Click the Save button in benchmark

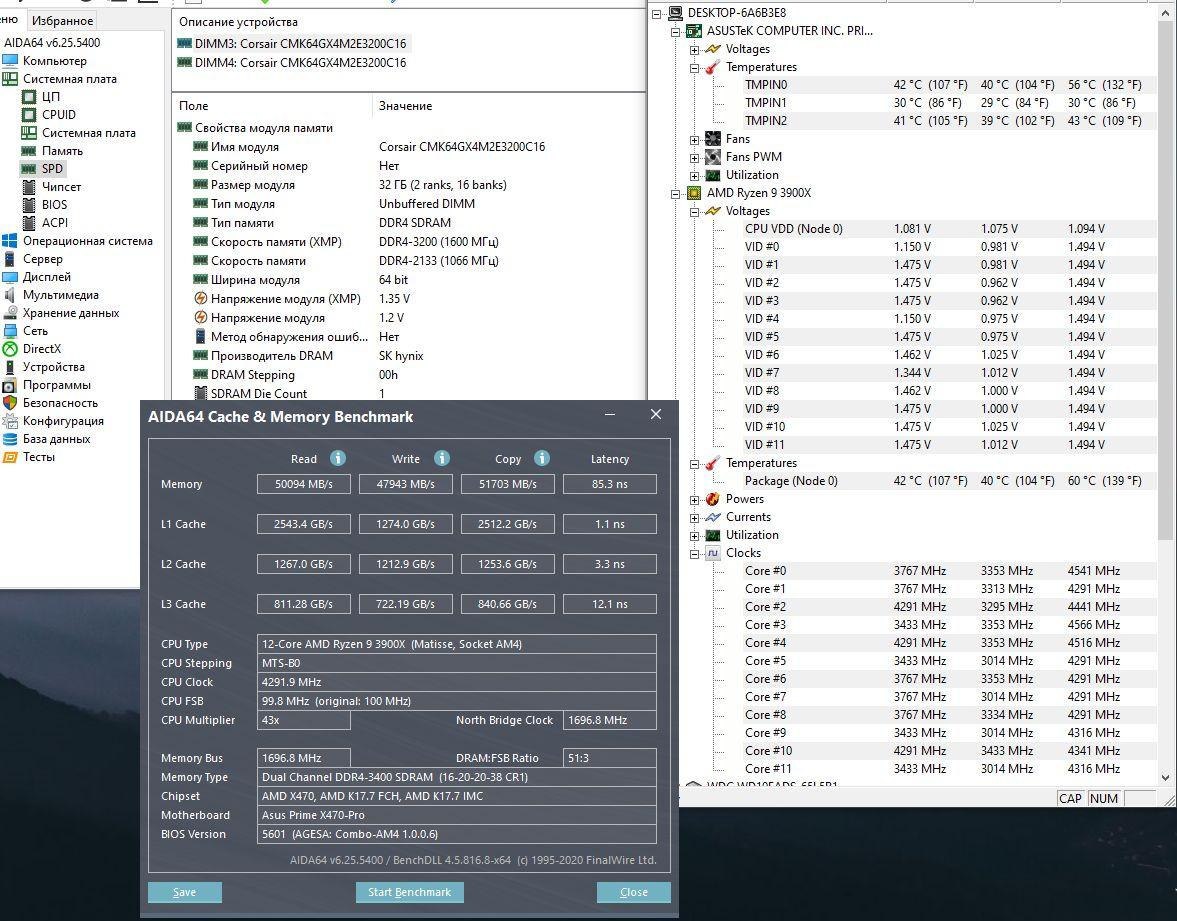185,892
